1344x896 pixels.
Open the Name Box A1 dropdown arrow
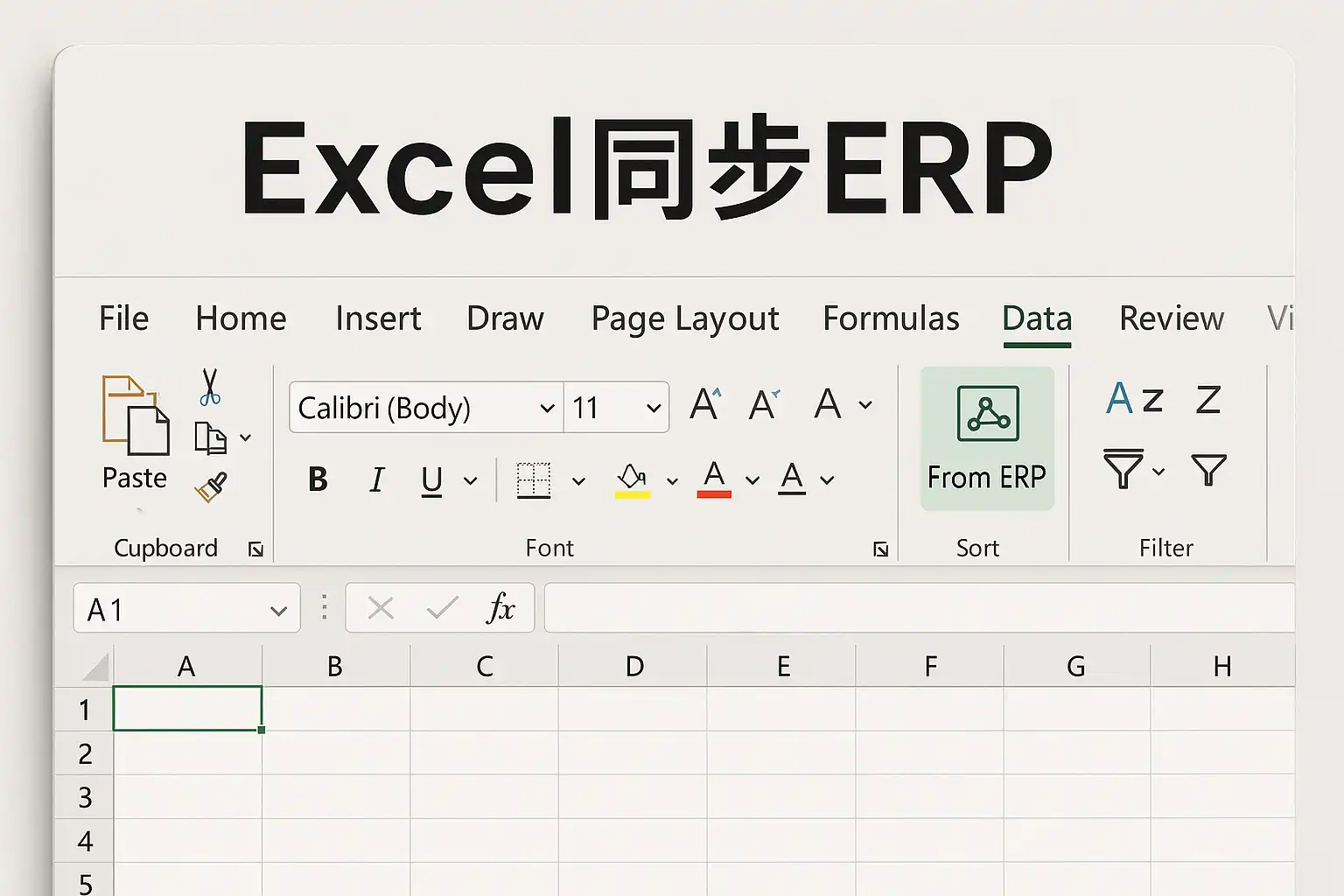click(x=278, y=611)
